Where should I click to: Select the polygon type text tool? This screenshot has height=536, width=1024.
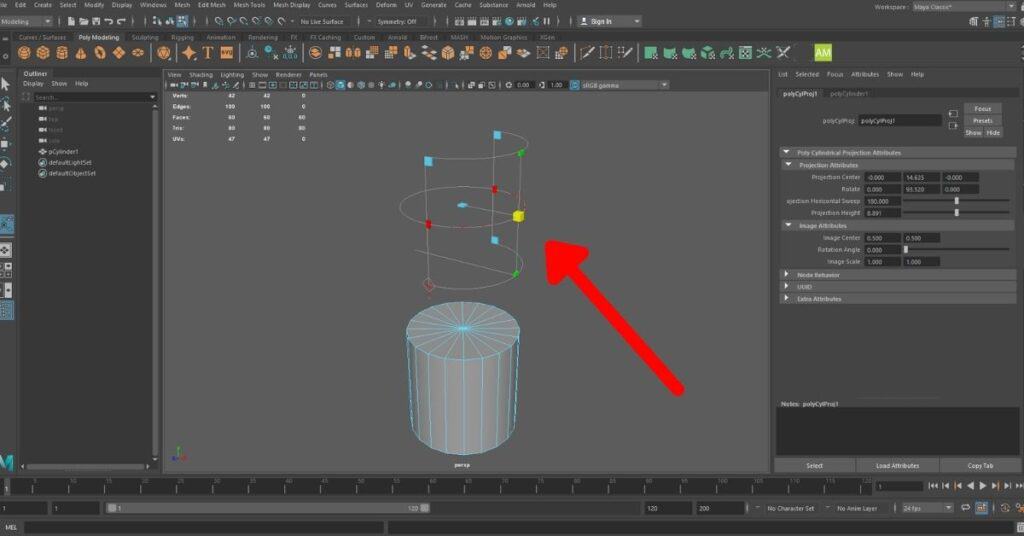tap(208, 53)
